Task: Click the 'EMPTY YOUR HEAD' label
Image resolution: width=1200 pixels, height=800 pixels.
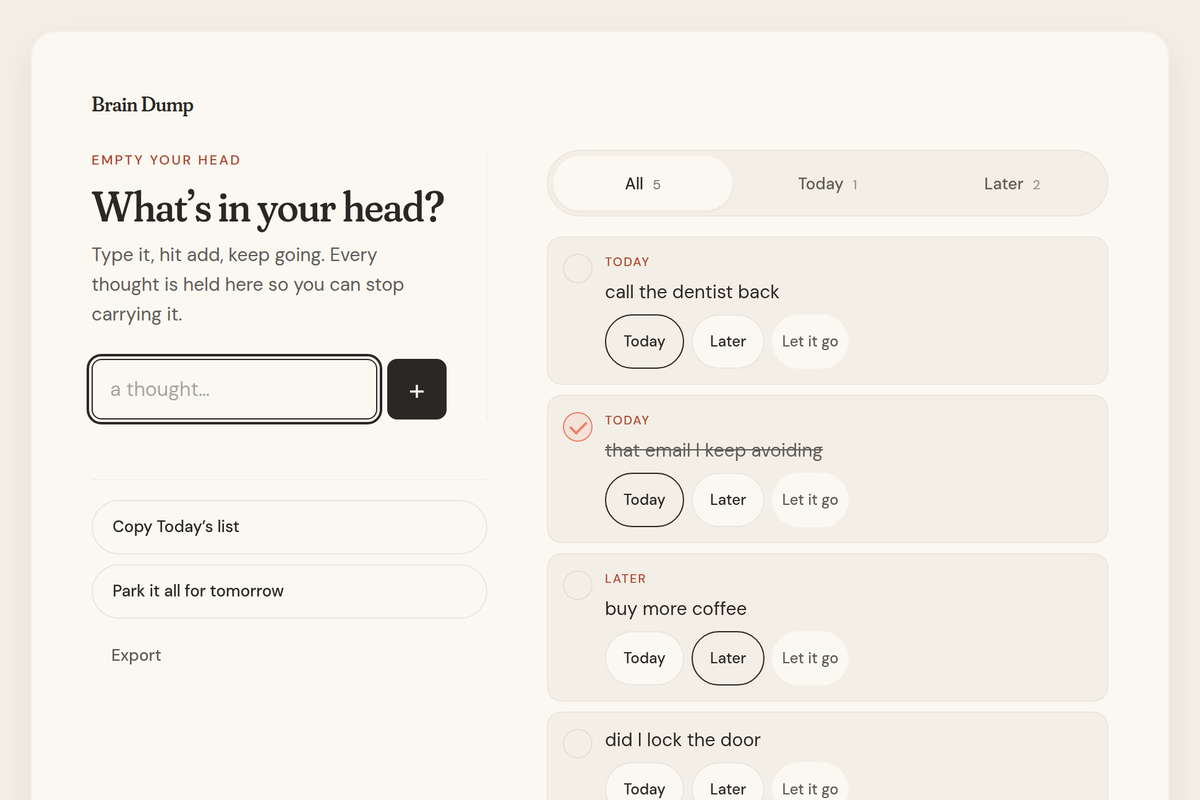Action: pos(166,160)
